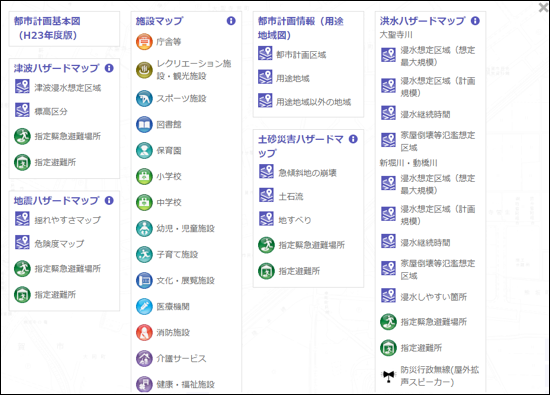Click the 図書館 book icon

[x=144, y=125]
